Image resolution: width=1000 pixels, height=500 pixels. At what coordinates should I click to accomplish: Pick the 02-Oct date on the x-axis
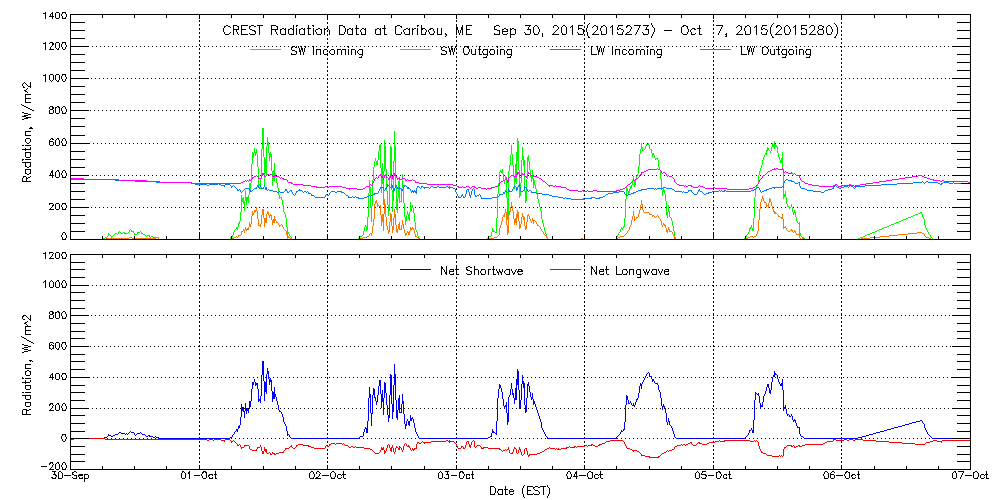(x=329, y=477)
